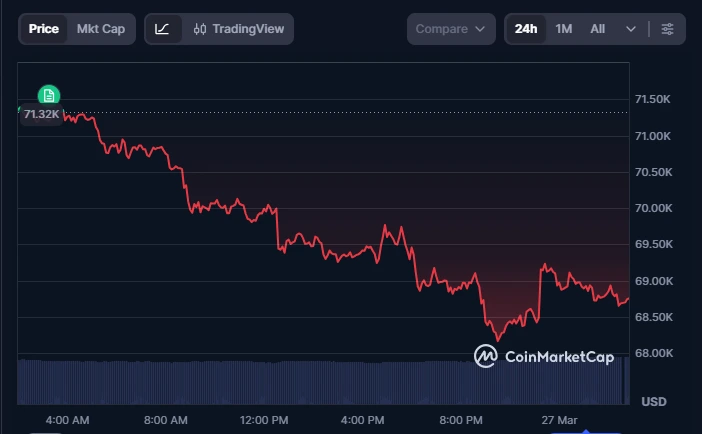Click the 8:00 PM time label

(x=462, y=419)
